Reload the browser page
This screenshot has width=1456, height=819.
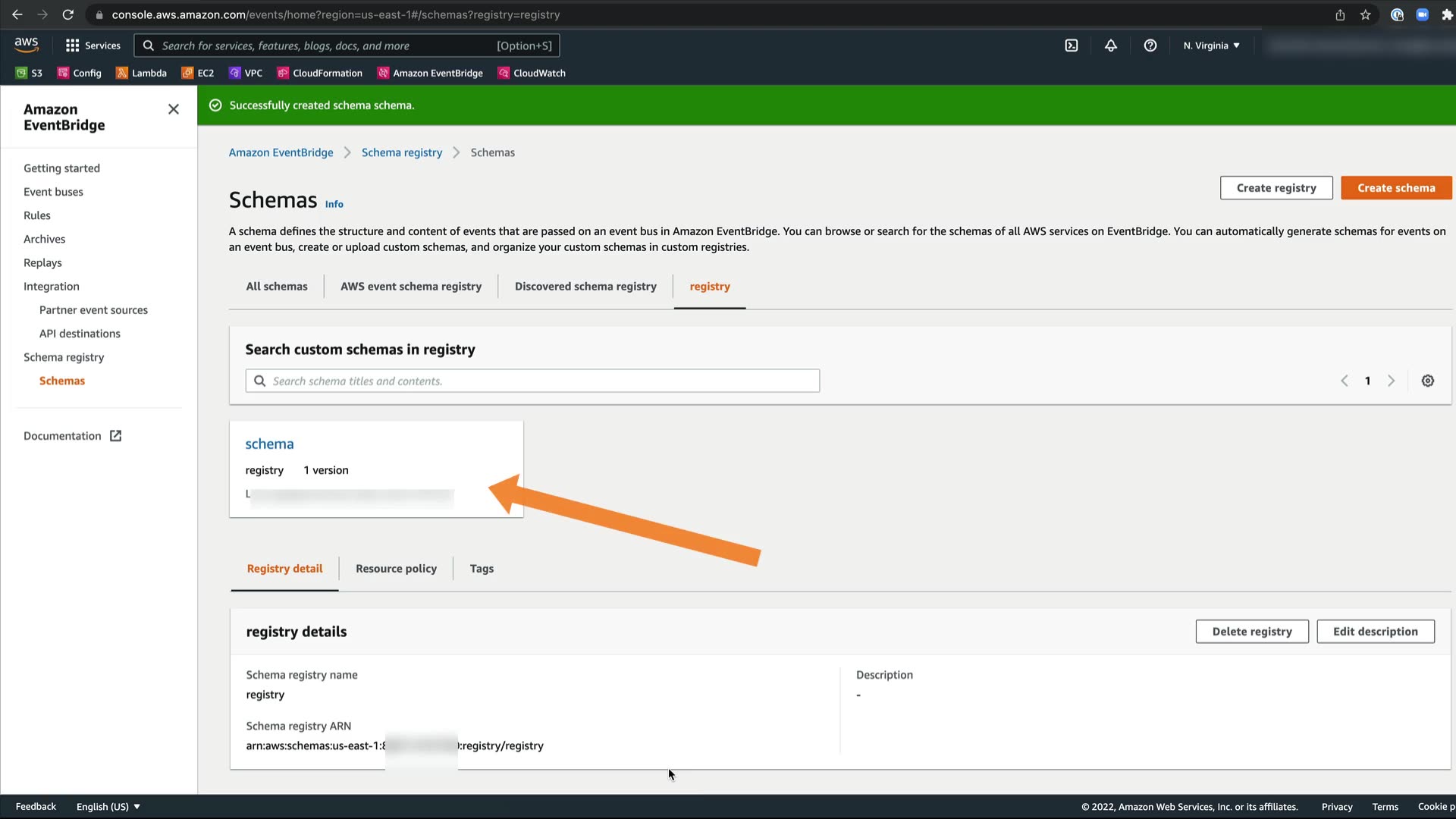67,14
